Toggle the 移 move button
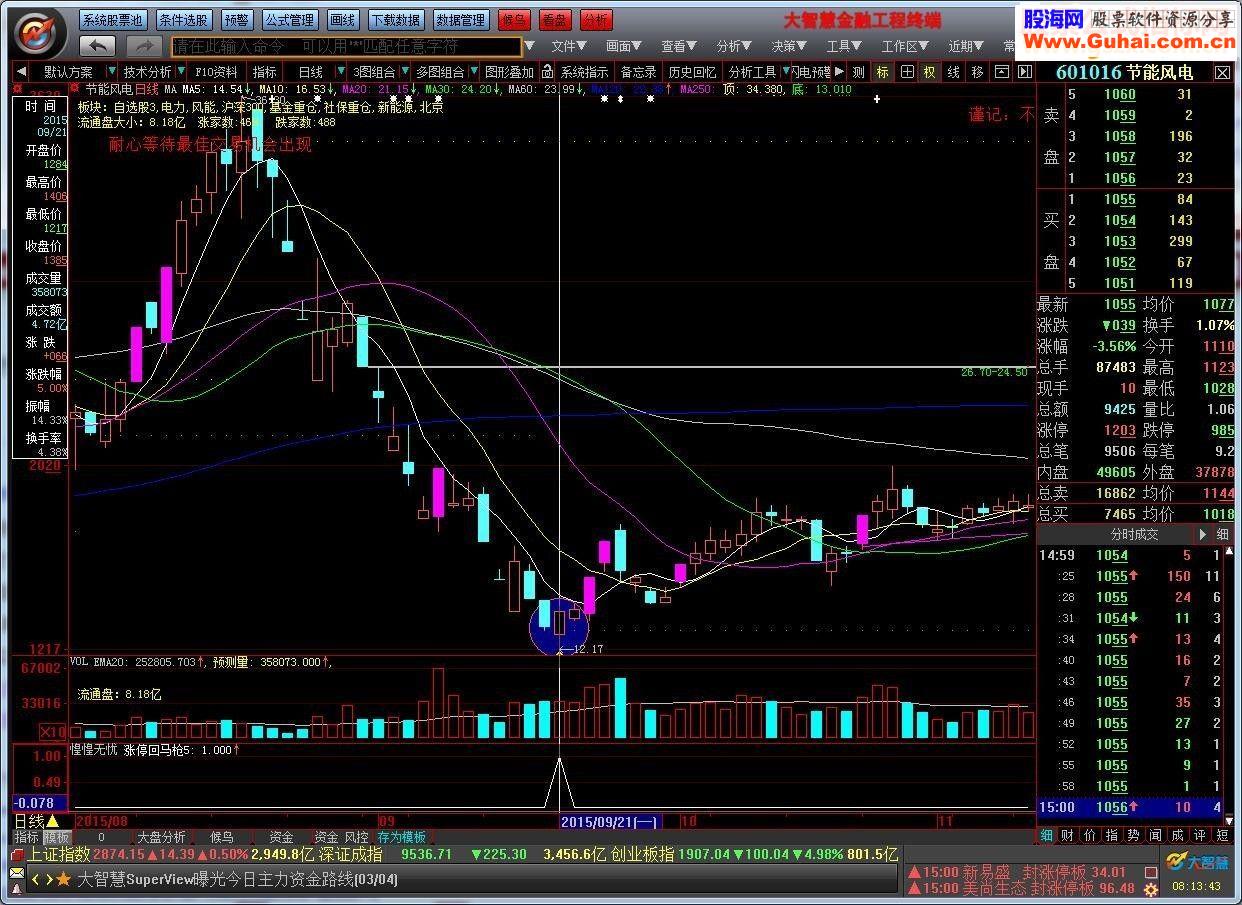 point(977,72)
